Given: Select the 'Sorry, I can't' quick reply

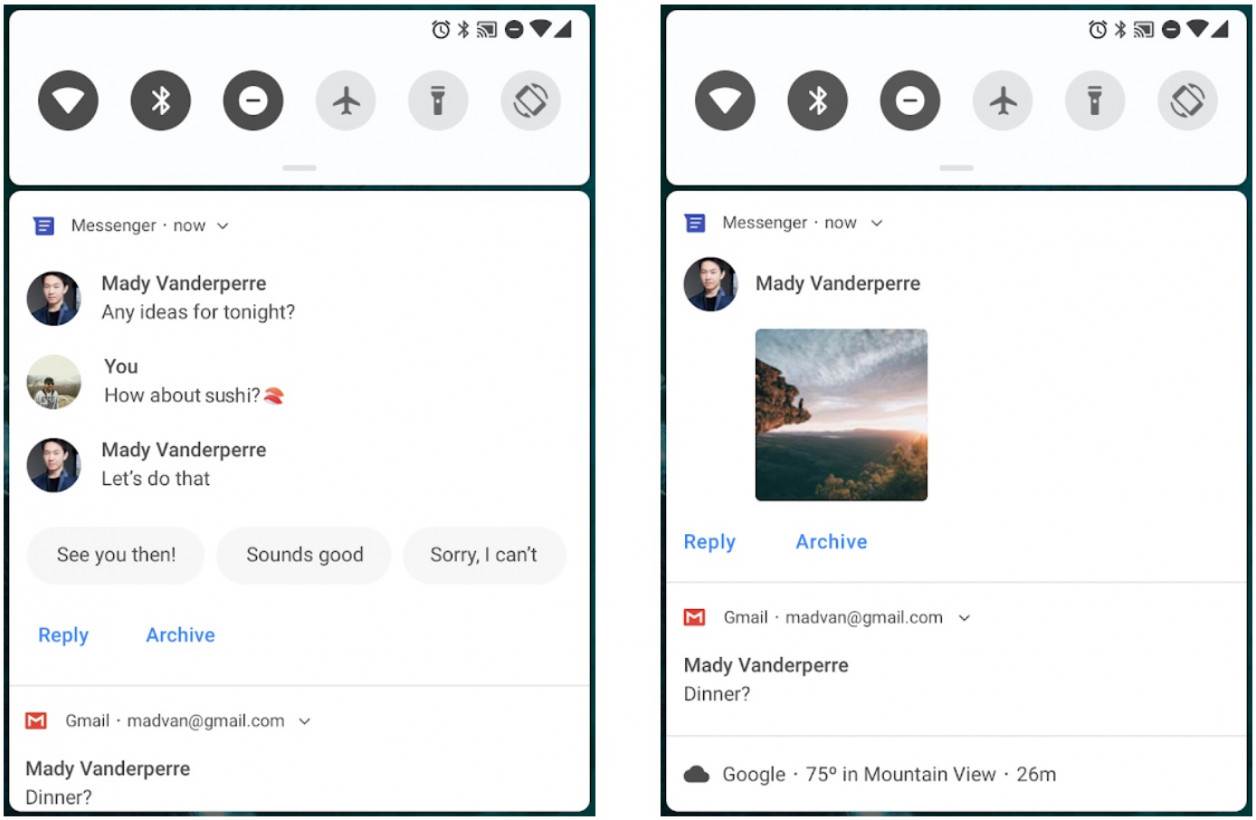Looking at the screenshot, I should [x=484, y=555].
